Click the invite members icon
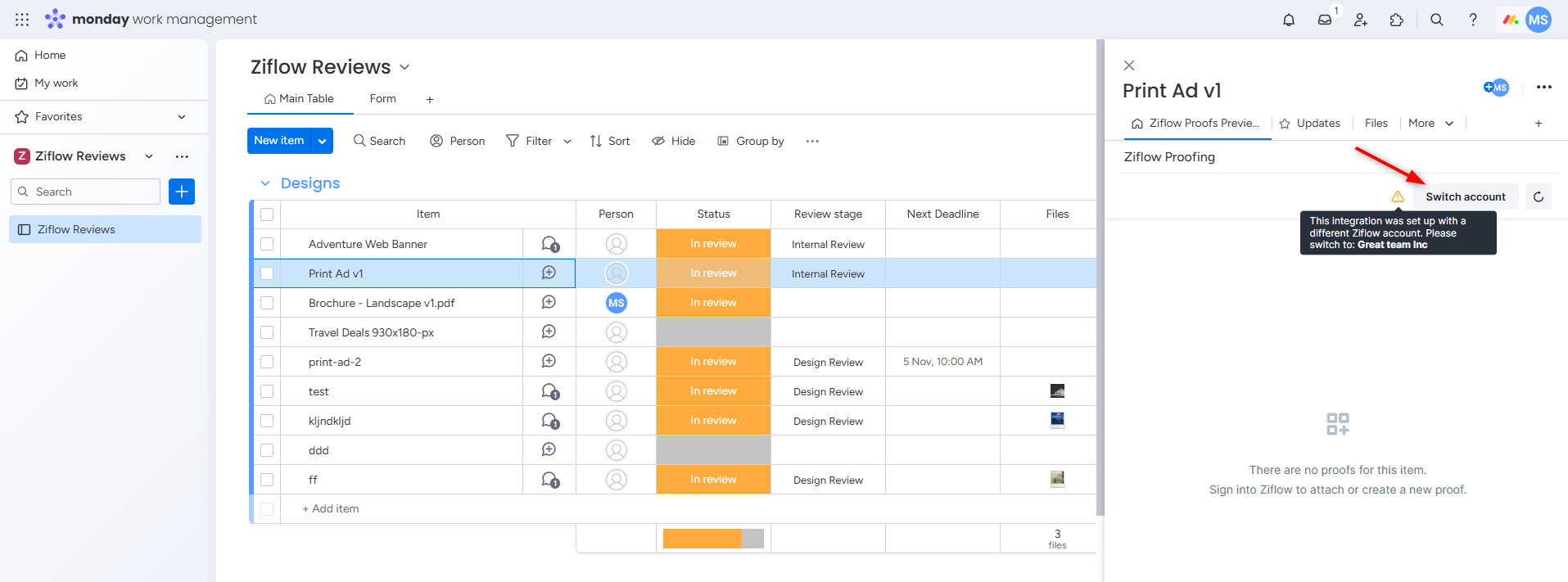The image size is (1568, 582). [1361, 20]
